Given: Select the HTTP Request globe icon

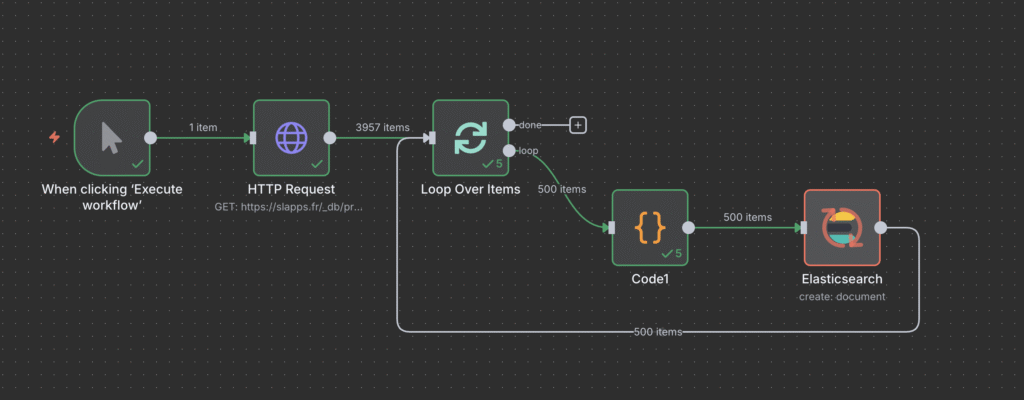Looking at the screenshot, I should click(x=291, y=138).
